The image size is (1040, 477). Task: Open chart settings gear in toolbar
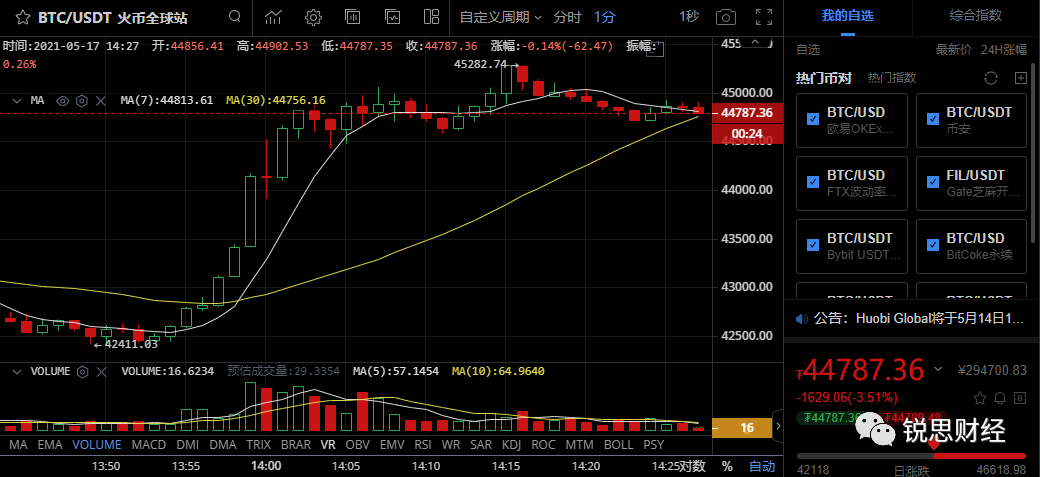pyautogui.click(x=313, y=17)
